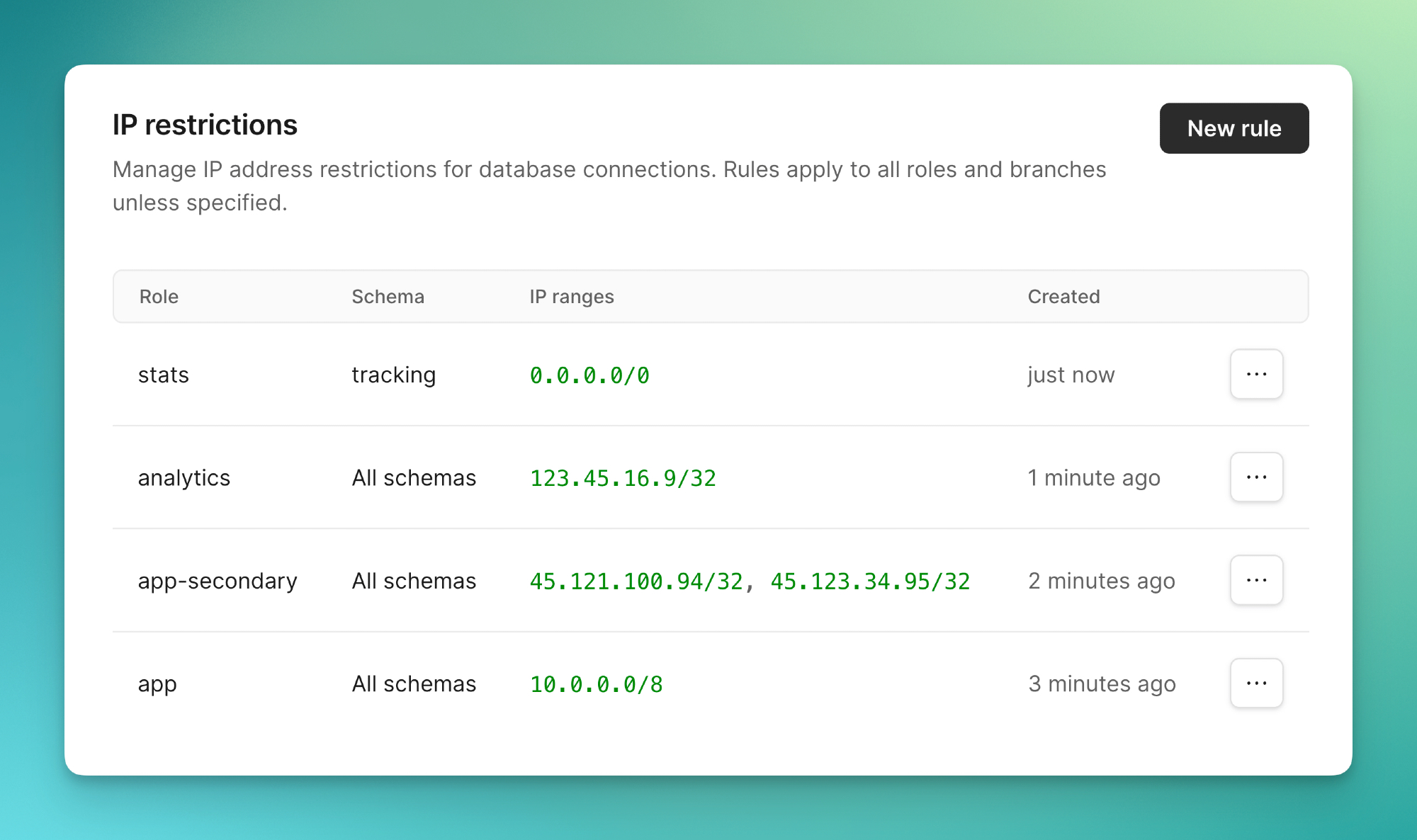
Task: Click the Created column header
Action: click(x=1063, y=297)
